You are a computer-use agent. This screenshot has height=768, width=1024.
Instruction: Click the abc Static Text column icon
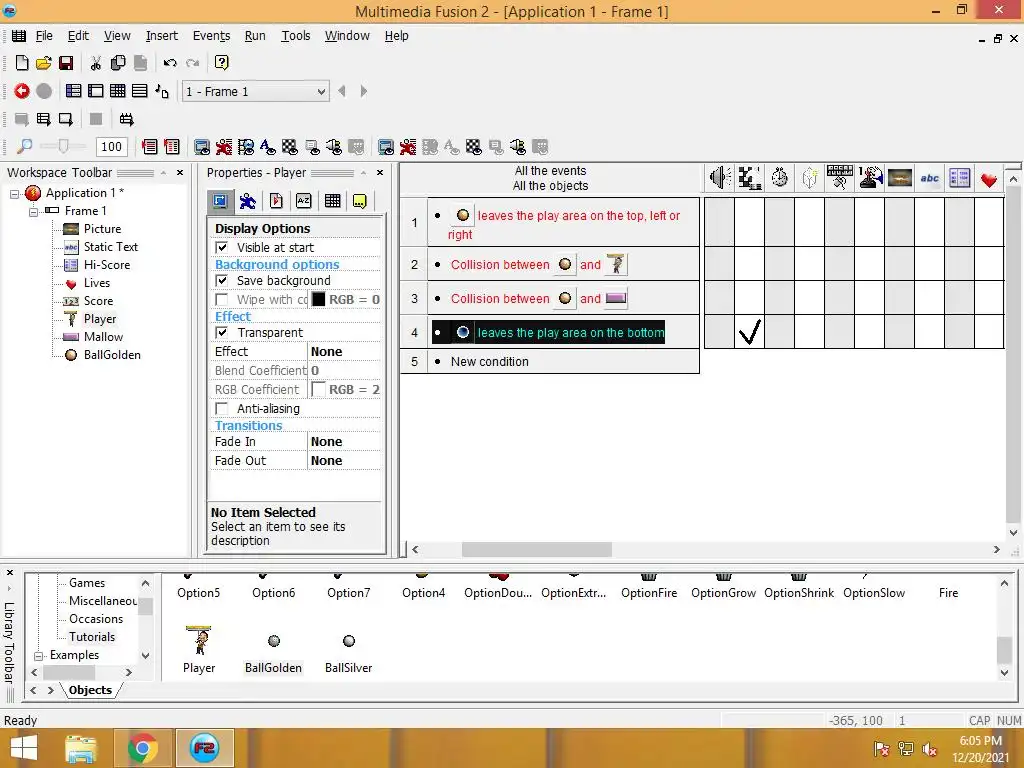tap(930, 178)
